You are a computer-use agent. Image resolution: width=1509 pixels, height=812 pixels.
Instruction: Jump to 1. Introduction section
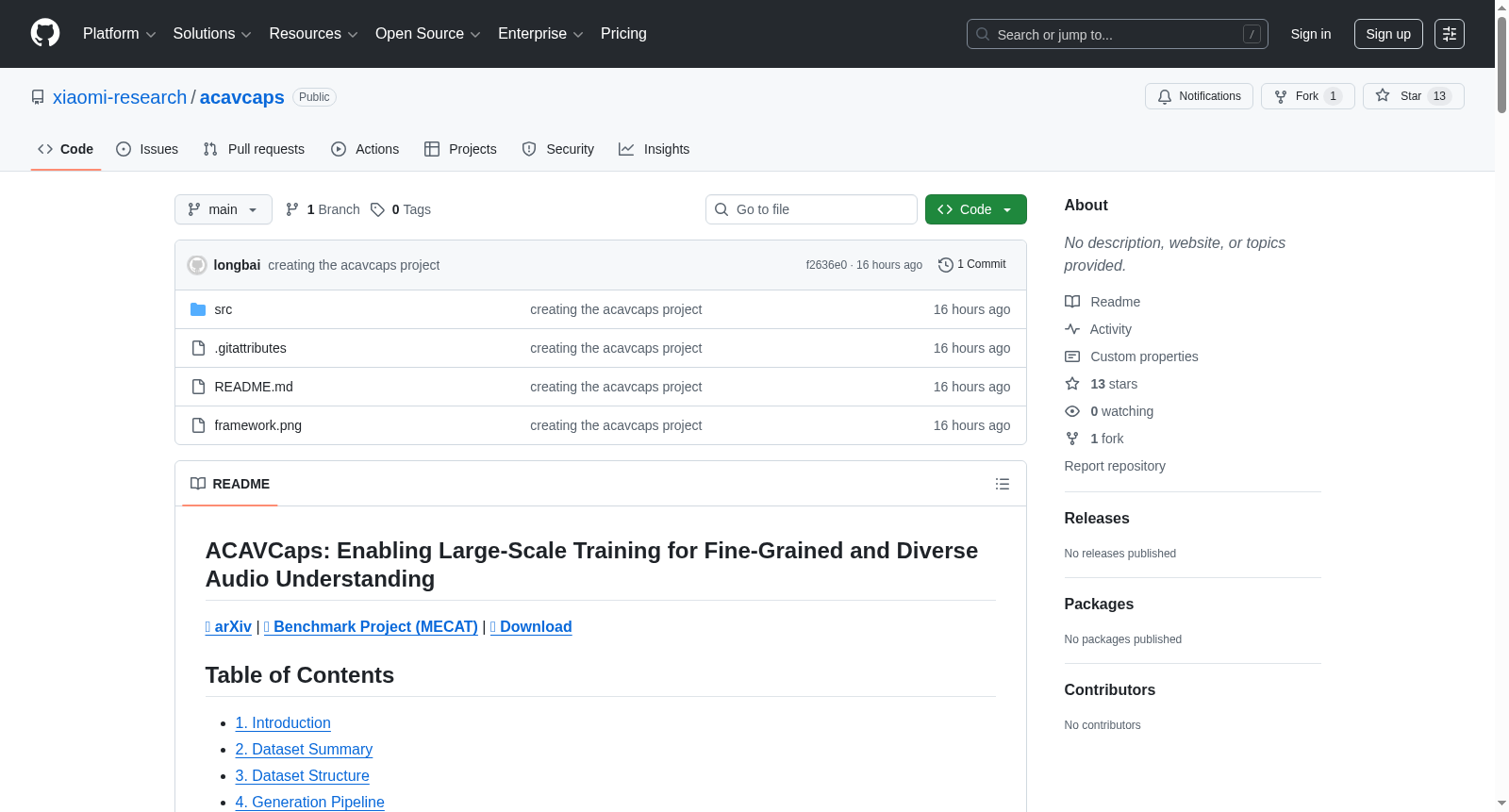(x=283, y=723)
